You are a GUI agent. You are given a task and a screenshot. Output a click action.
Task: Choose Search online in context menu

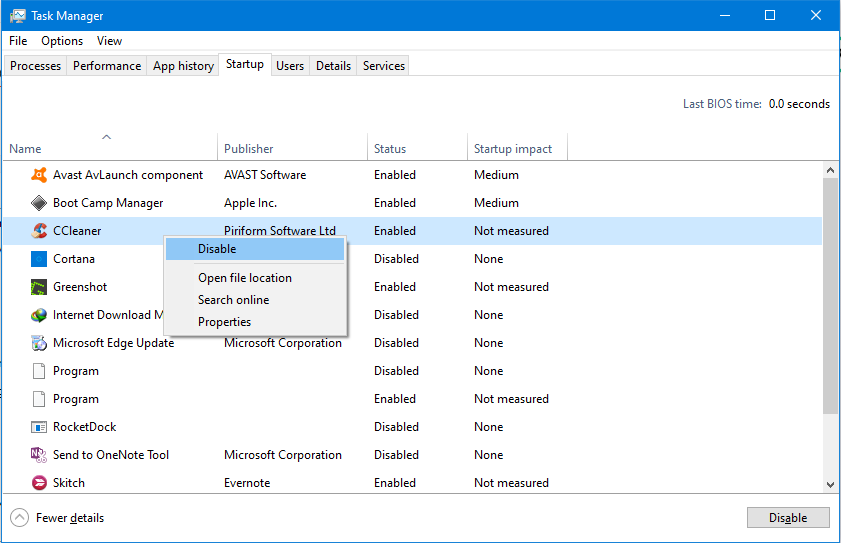pos(255,300)
